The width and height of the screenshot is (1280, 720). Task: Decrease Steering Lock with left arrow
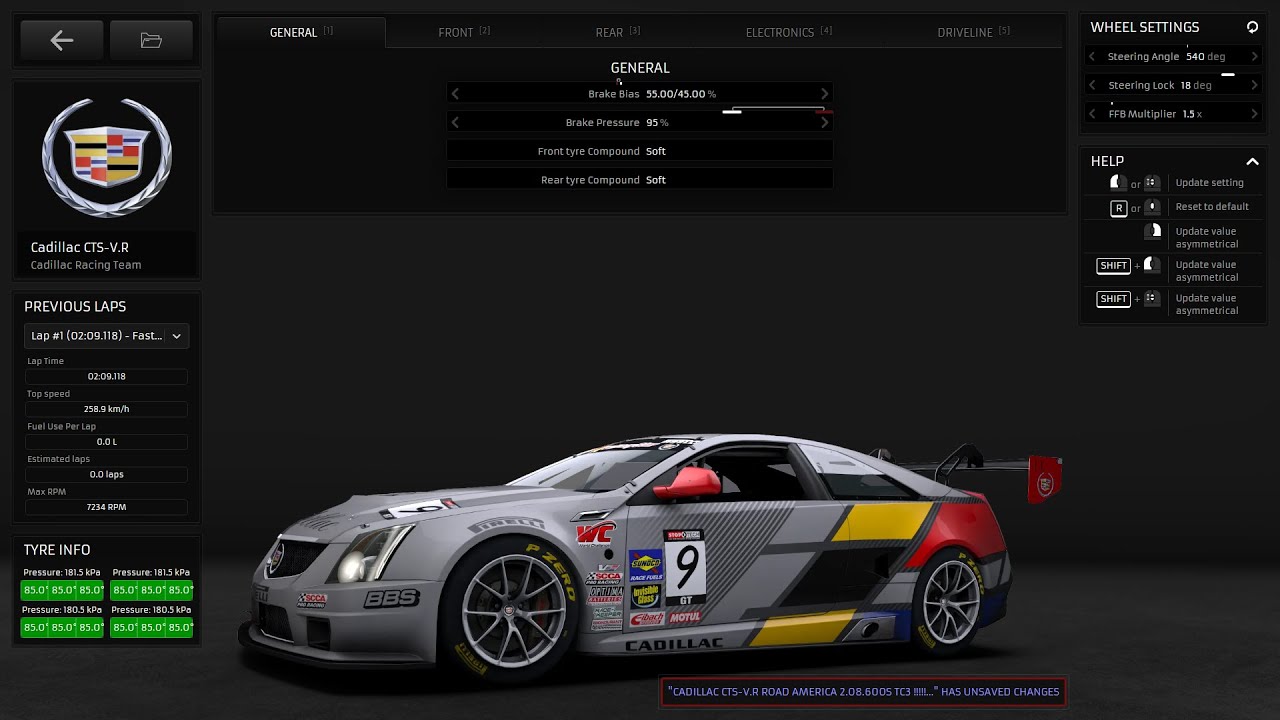tap(1092, 85)
